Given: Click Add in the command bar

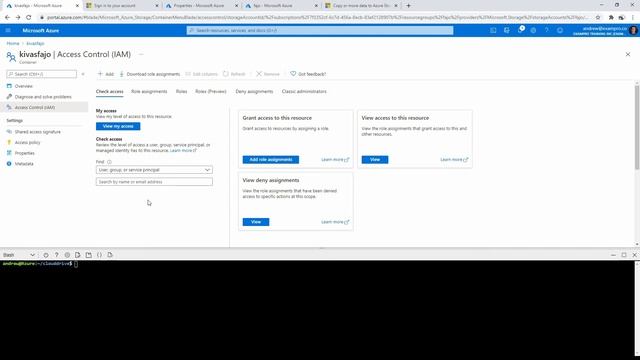Looking at the screenshot, I should click(x=106, y=74).
